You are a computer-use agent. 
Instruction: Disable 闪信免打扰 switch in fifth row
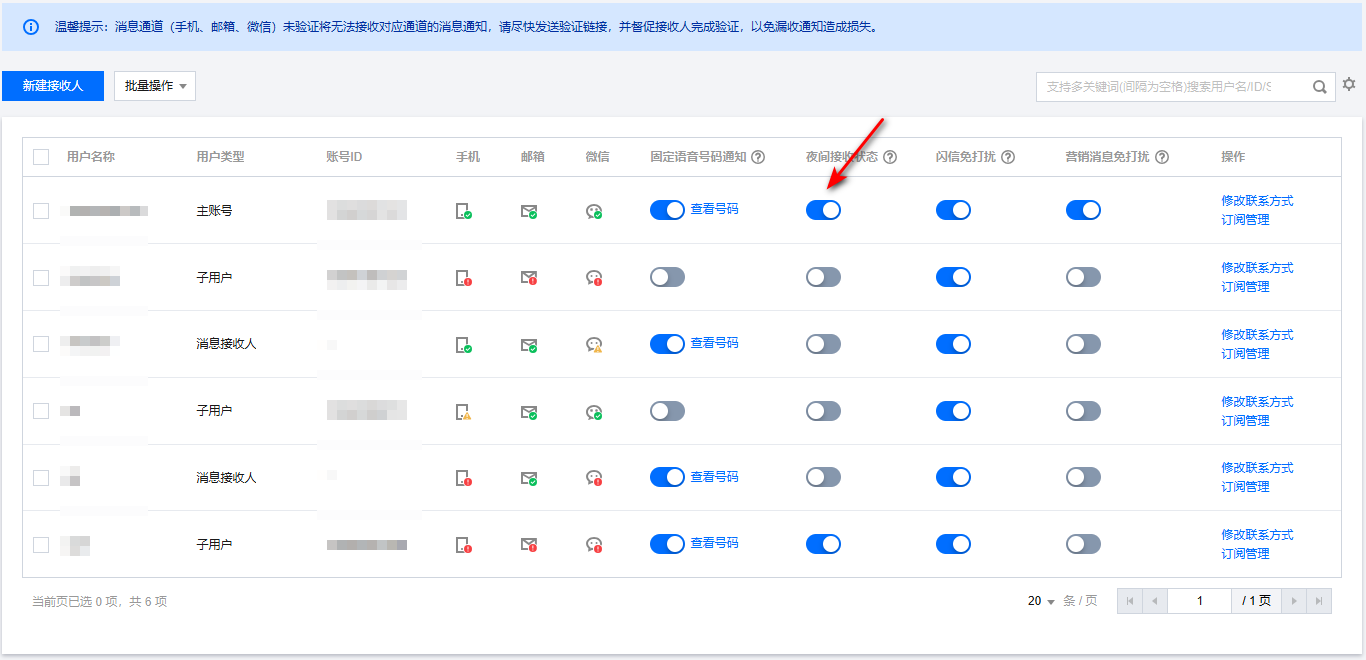(x=953, y=478)
